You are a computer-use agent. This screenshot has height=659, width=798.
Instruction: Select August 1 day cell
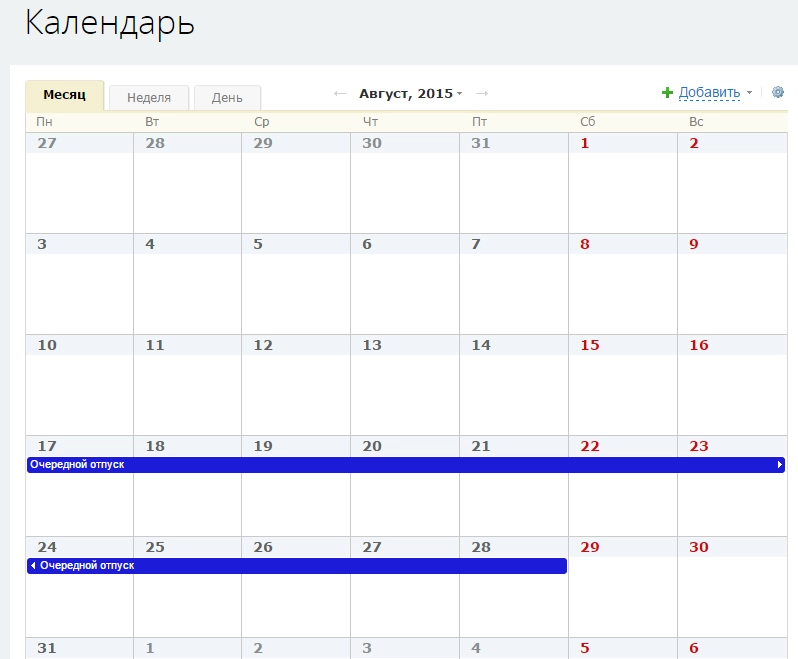click(622, 193)
